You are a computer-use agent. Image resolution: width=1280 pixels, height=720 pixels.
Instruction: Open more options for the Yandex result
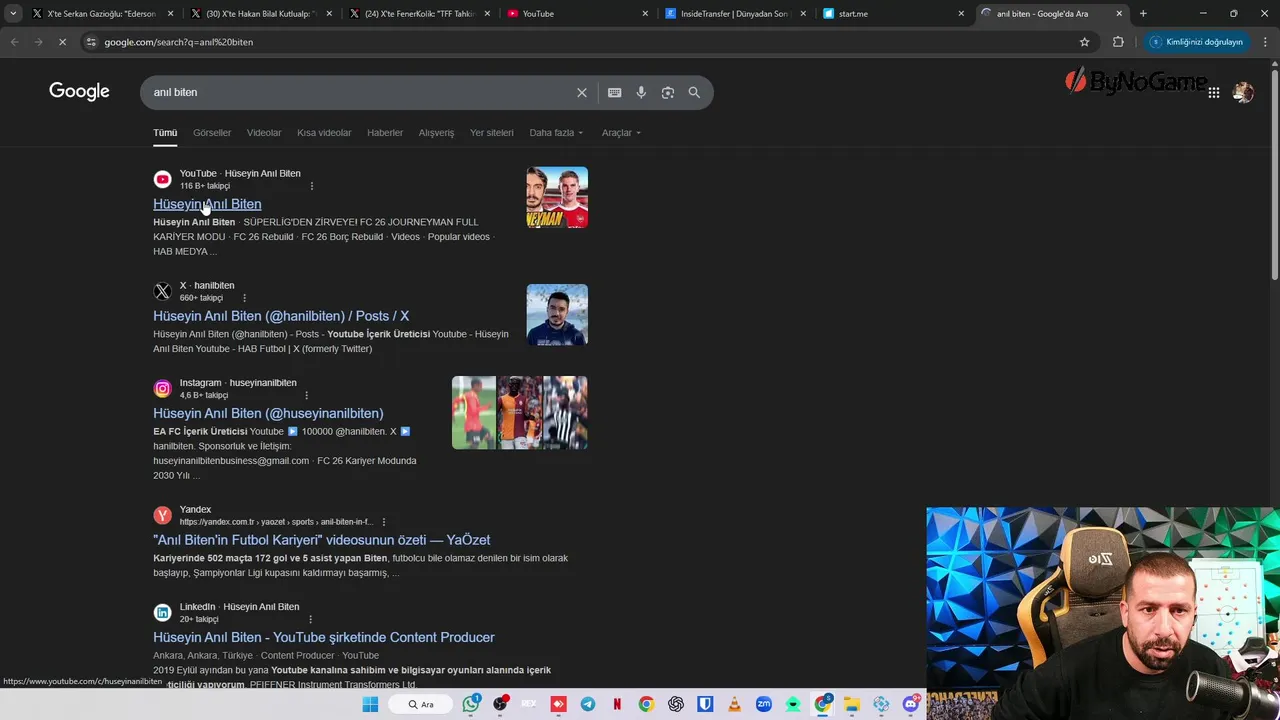coord(383,522)
